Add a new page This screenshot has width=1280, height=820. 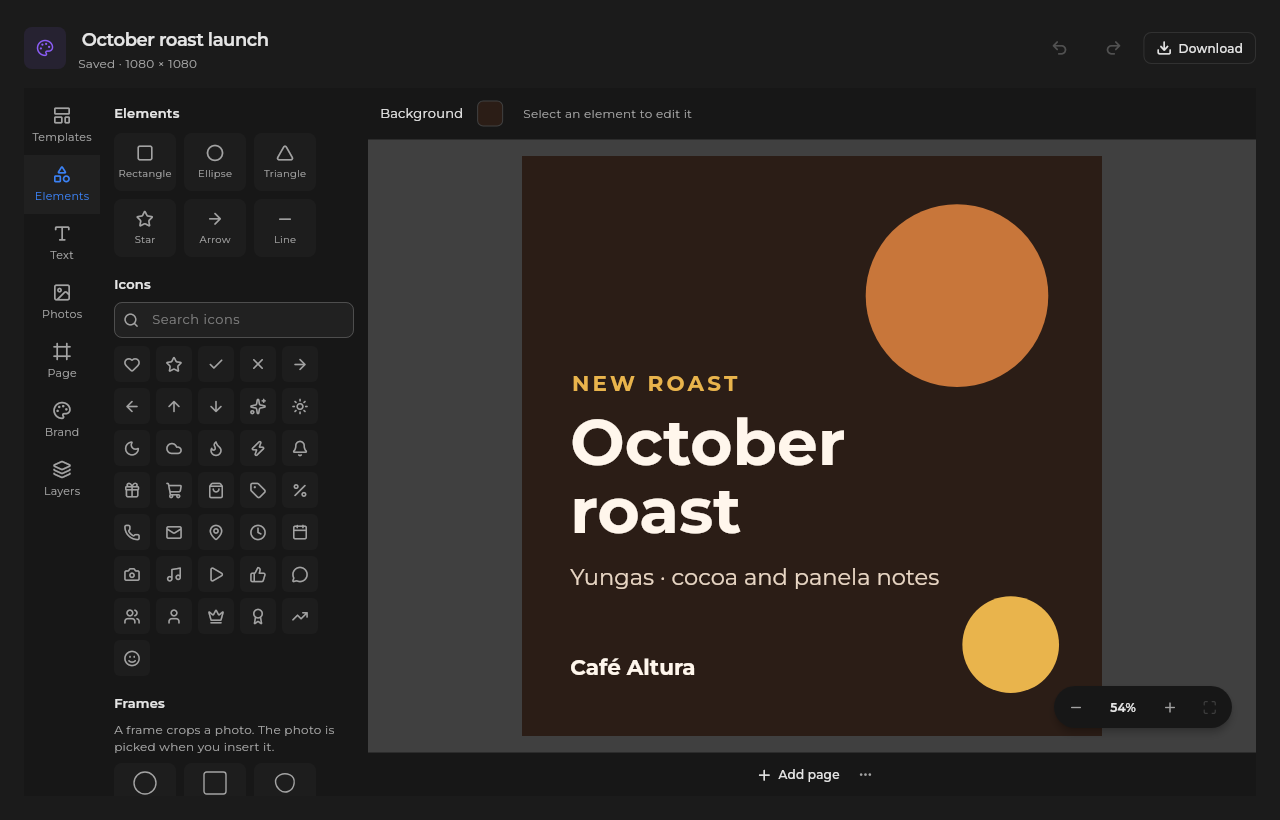pyautogui.click(x=798, y=775)
